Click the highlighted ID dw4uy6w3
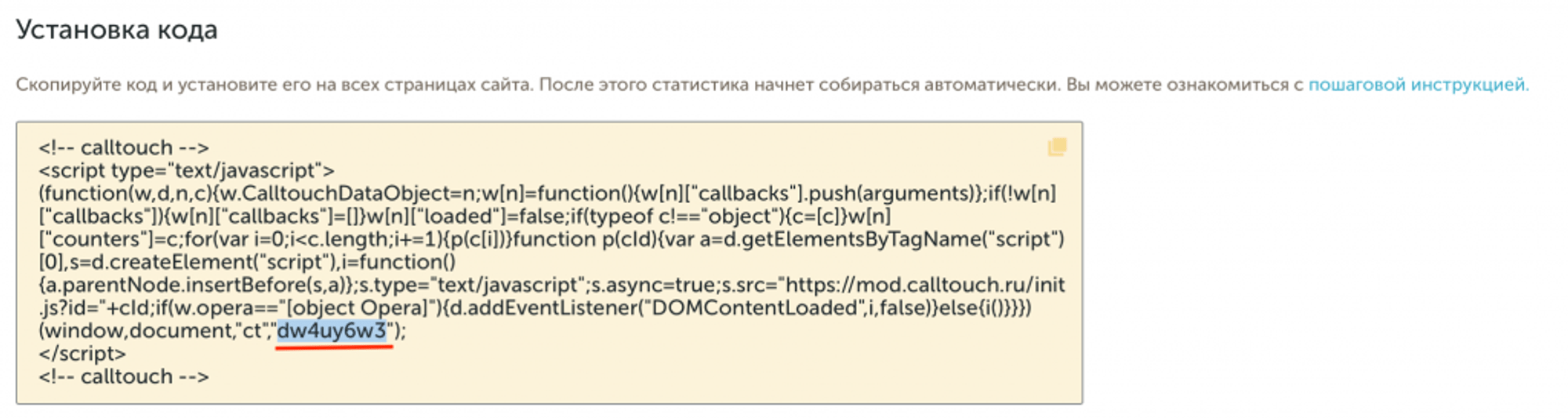This screenshot has width=1568, height=418. [332, 331]
